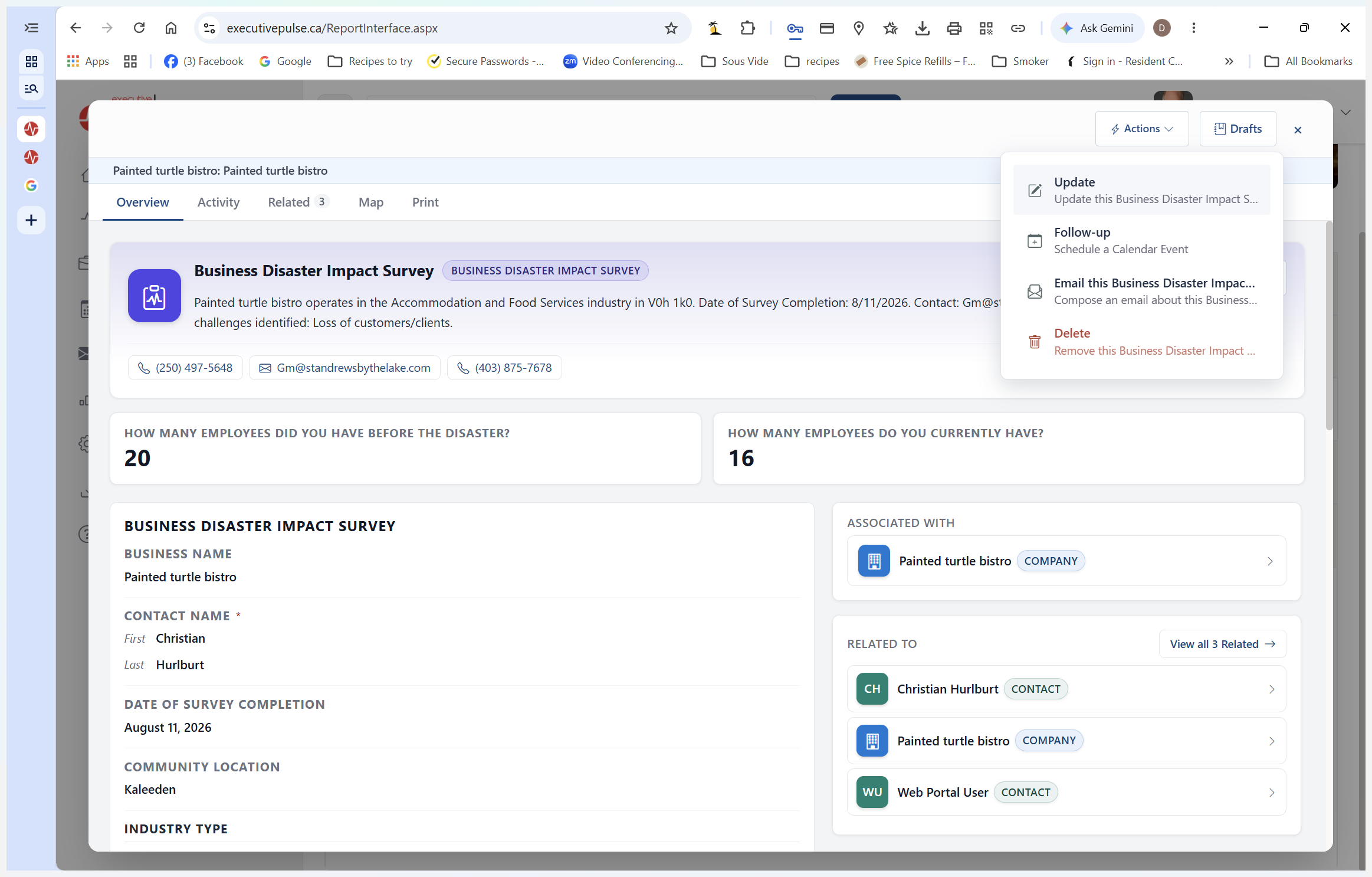The width and height of the screenshot is (1372, 877).
Task: Open the payment methods card icon
Action: coord(826,28)
